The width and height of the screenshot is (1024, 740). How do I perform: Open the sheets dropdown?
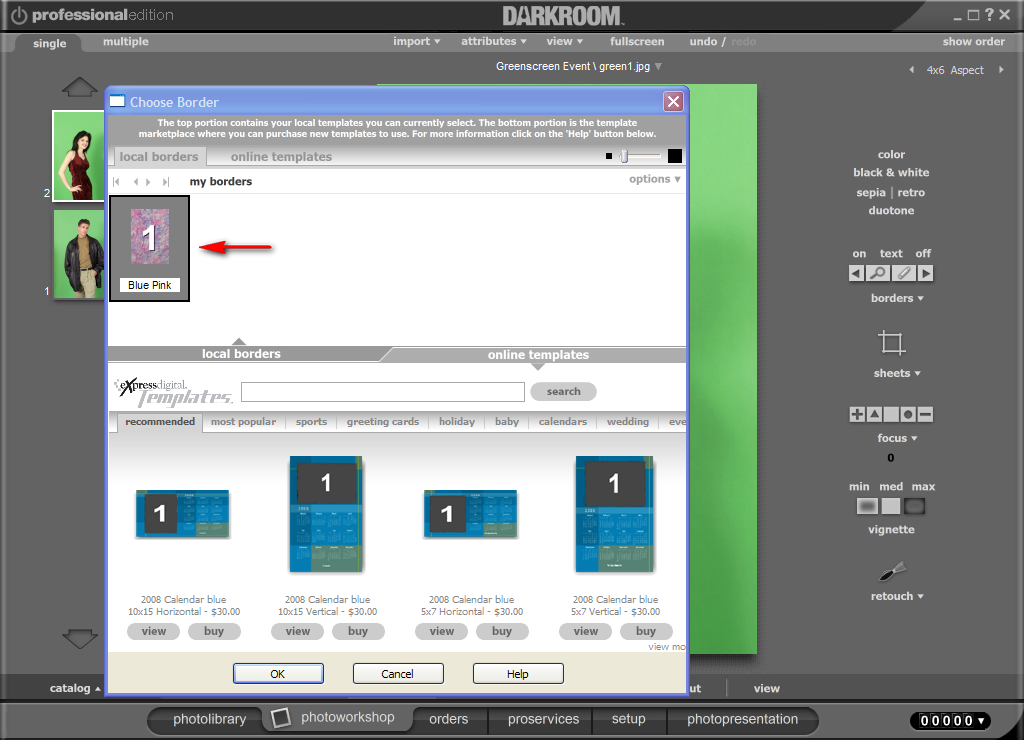click(897, 374)
